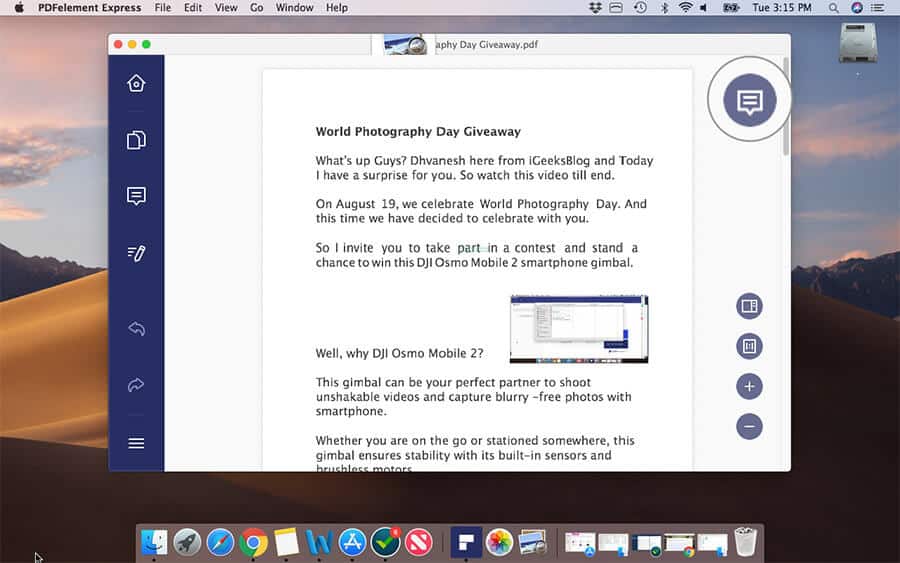This screenshot has width=900, height=563.
Task: Click the Redo arrow in the sidebar
Action: (136, 385)
